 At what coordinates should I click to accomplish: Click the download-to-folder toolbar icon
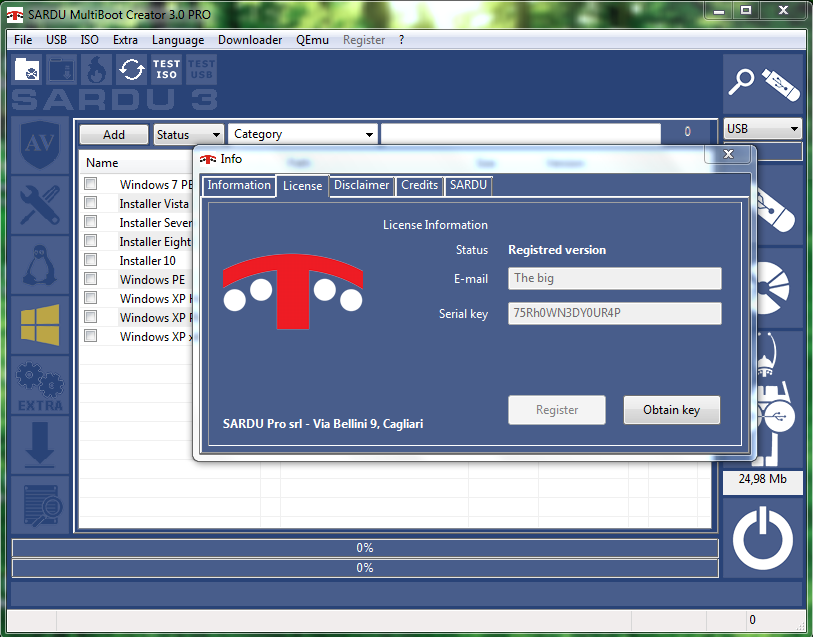tap(62, 69)
